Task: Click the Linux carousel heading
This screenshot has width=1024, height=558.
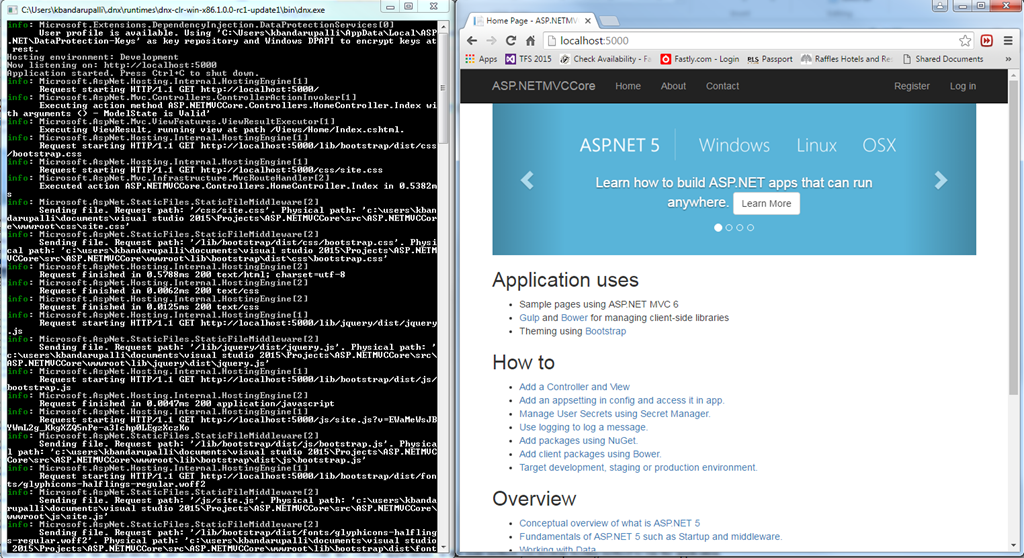Action: pos(816,145)
